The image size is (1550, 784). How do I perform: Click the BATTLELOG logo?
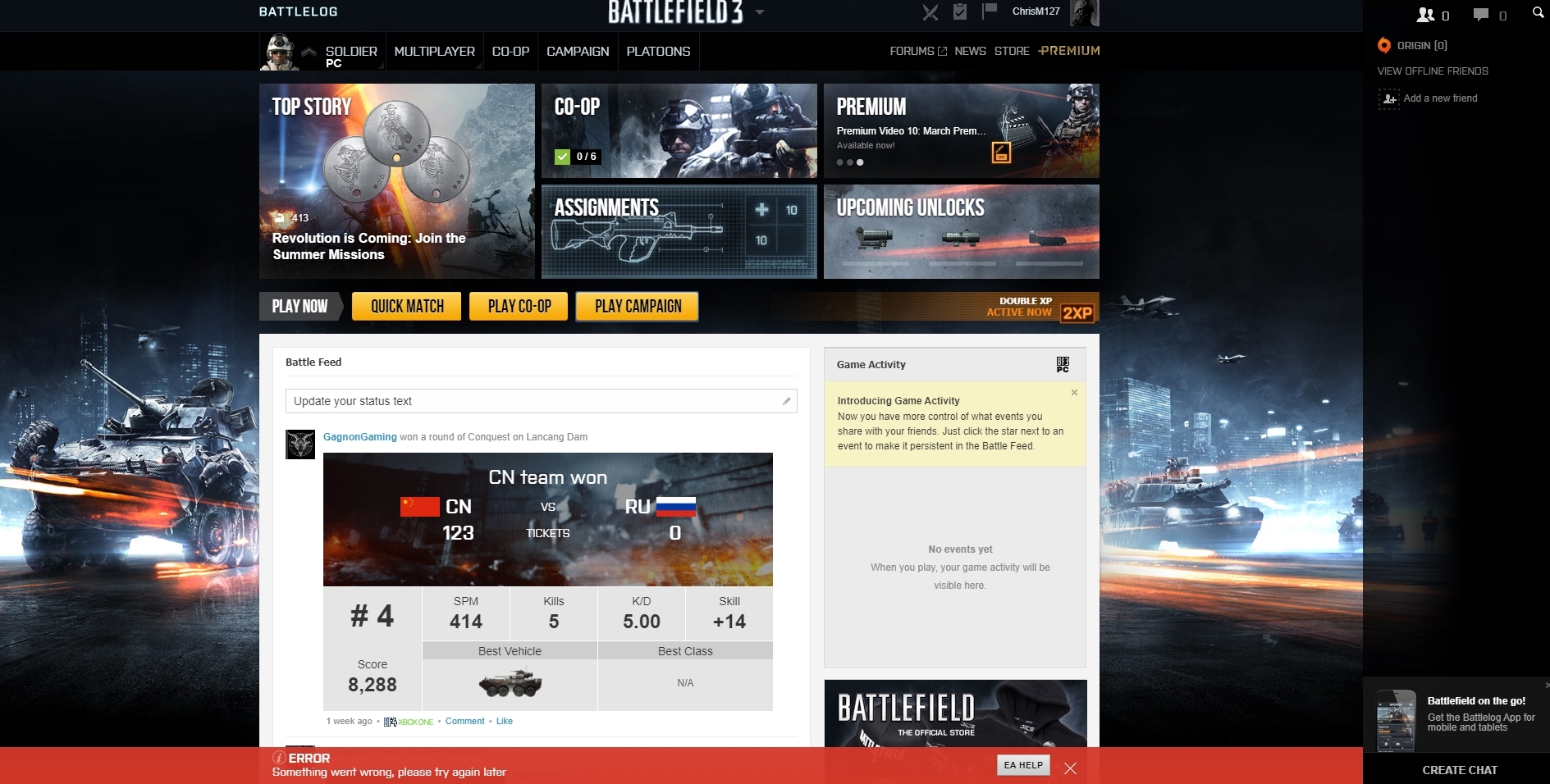click(x=298, y=11)
